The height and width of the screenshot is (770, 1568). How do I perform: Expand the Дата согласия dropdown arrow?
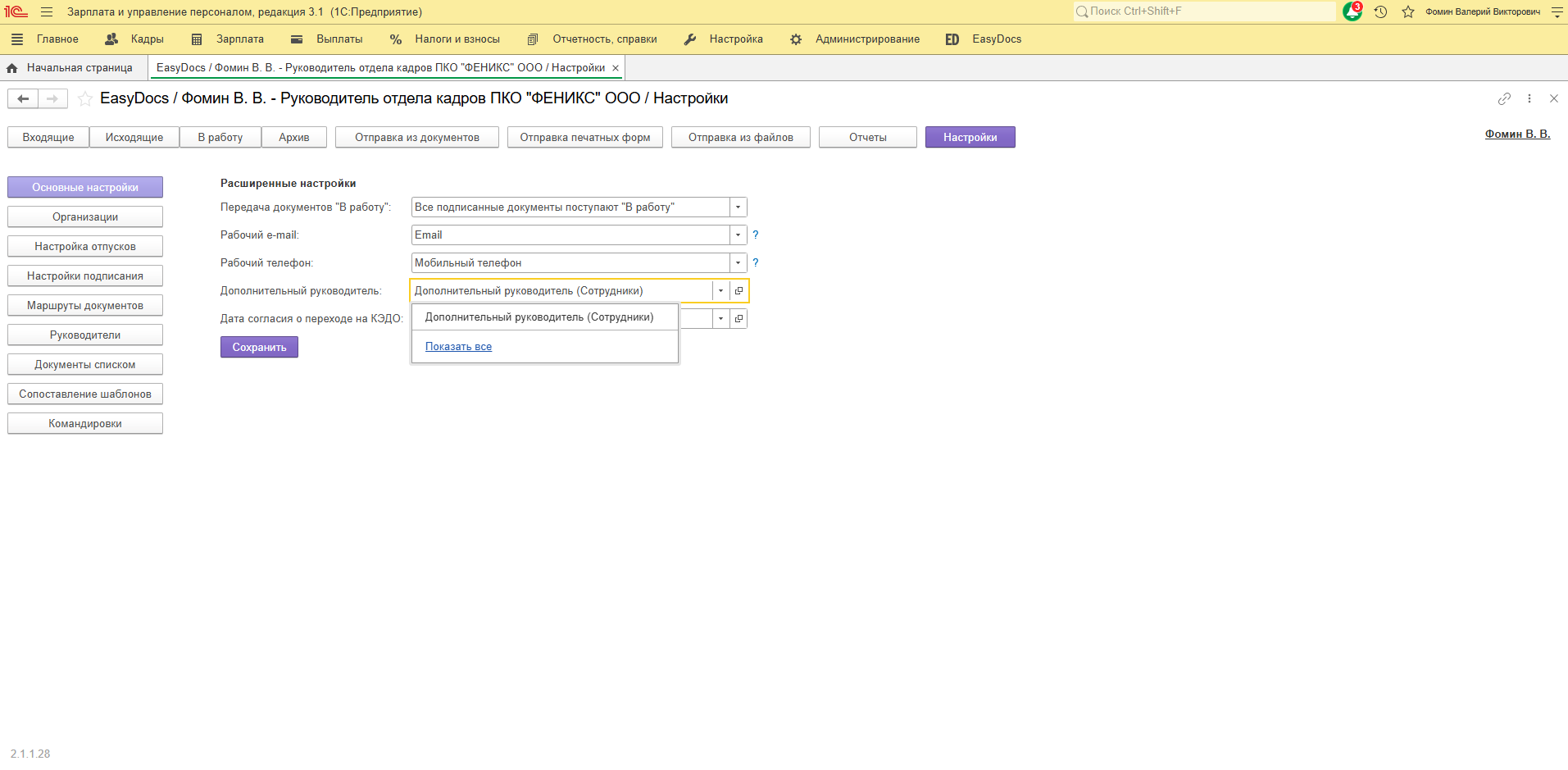coord(720,318)
